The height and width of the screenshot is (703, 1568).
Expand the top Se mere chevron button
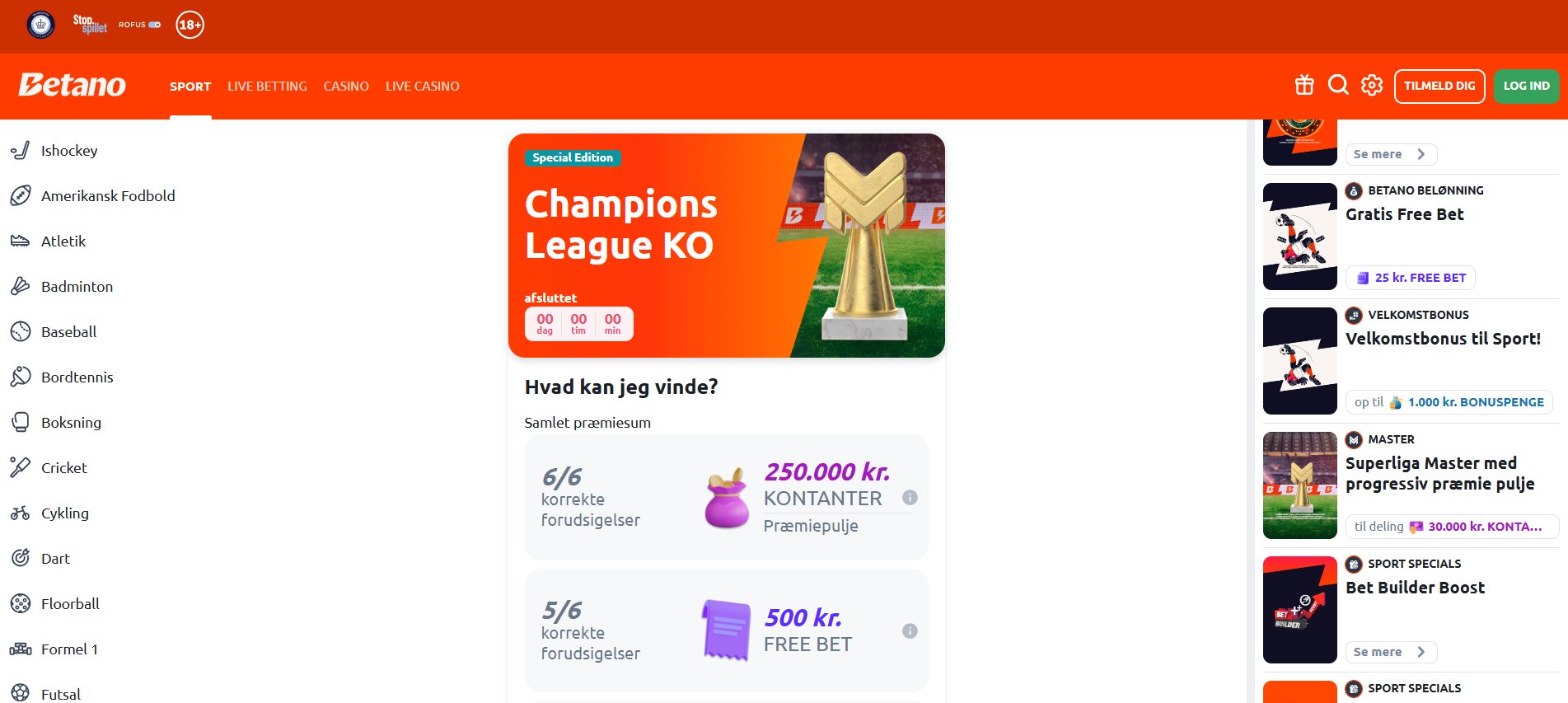point(1391,154)
